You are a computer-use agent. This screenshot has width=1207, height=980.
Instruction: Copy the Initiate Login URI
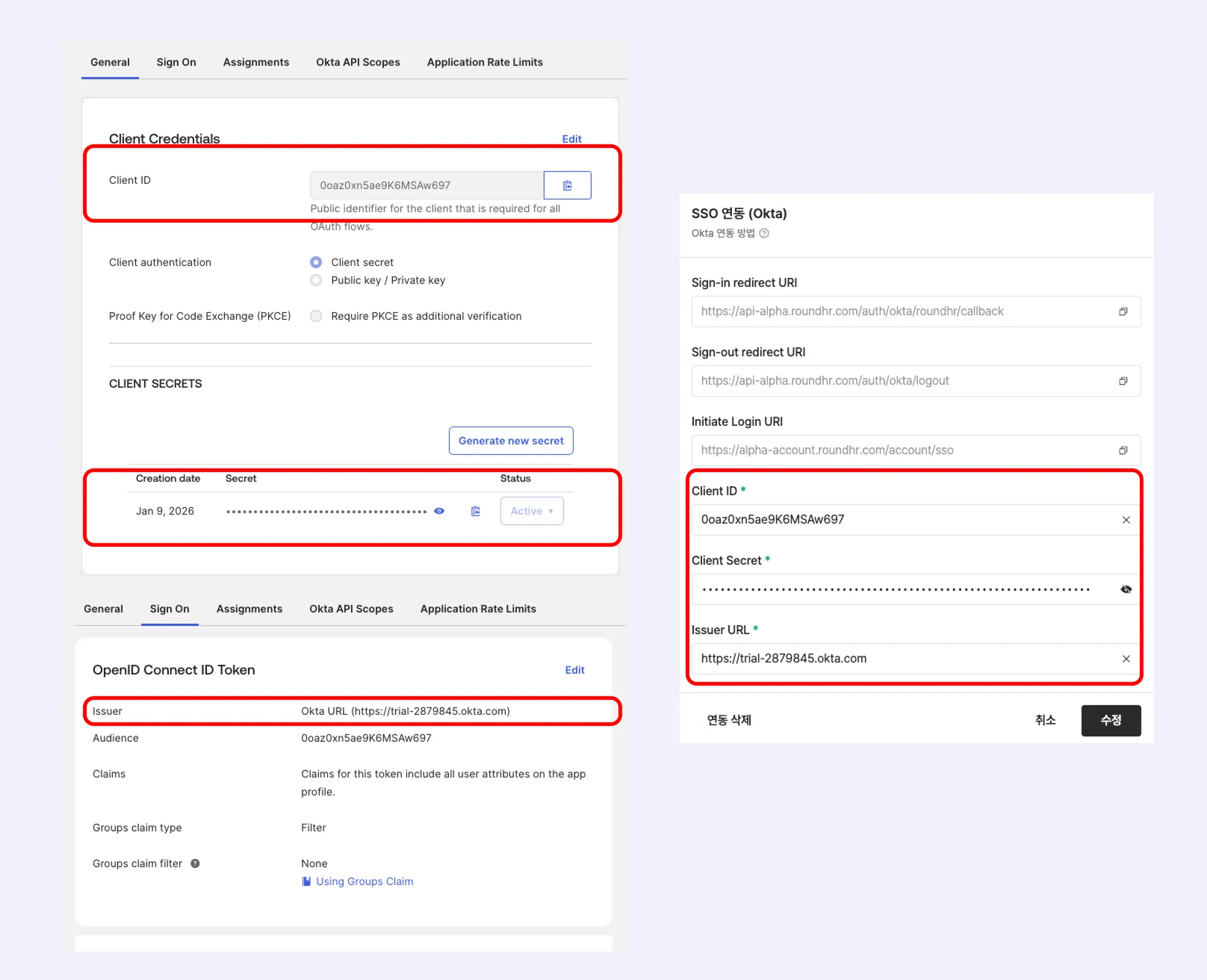[1123, 450]
